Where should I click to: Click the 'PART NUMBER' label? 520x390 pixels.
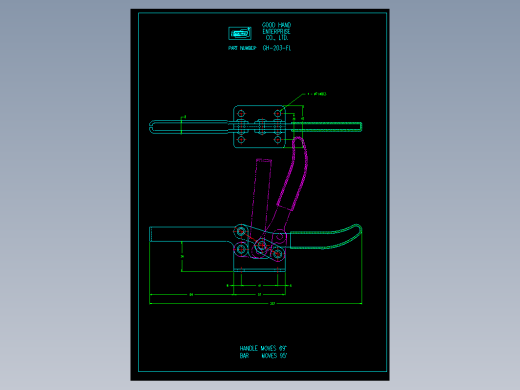point(242,48)
